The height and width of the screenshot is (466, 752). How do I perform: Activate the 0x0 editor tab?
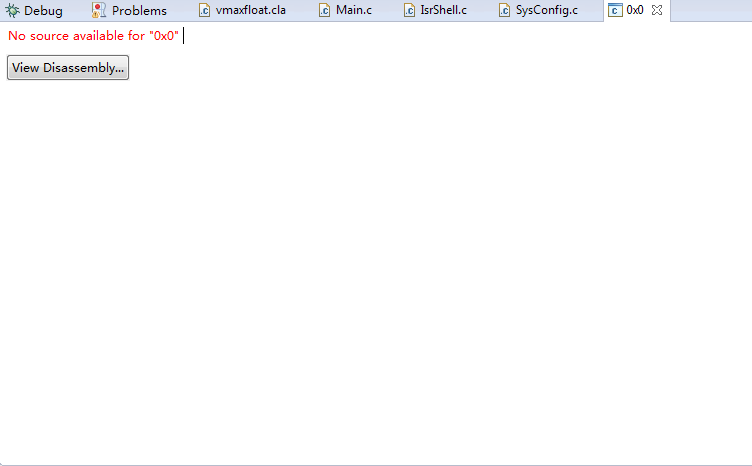634,10
